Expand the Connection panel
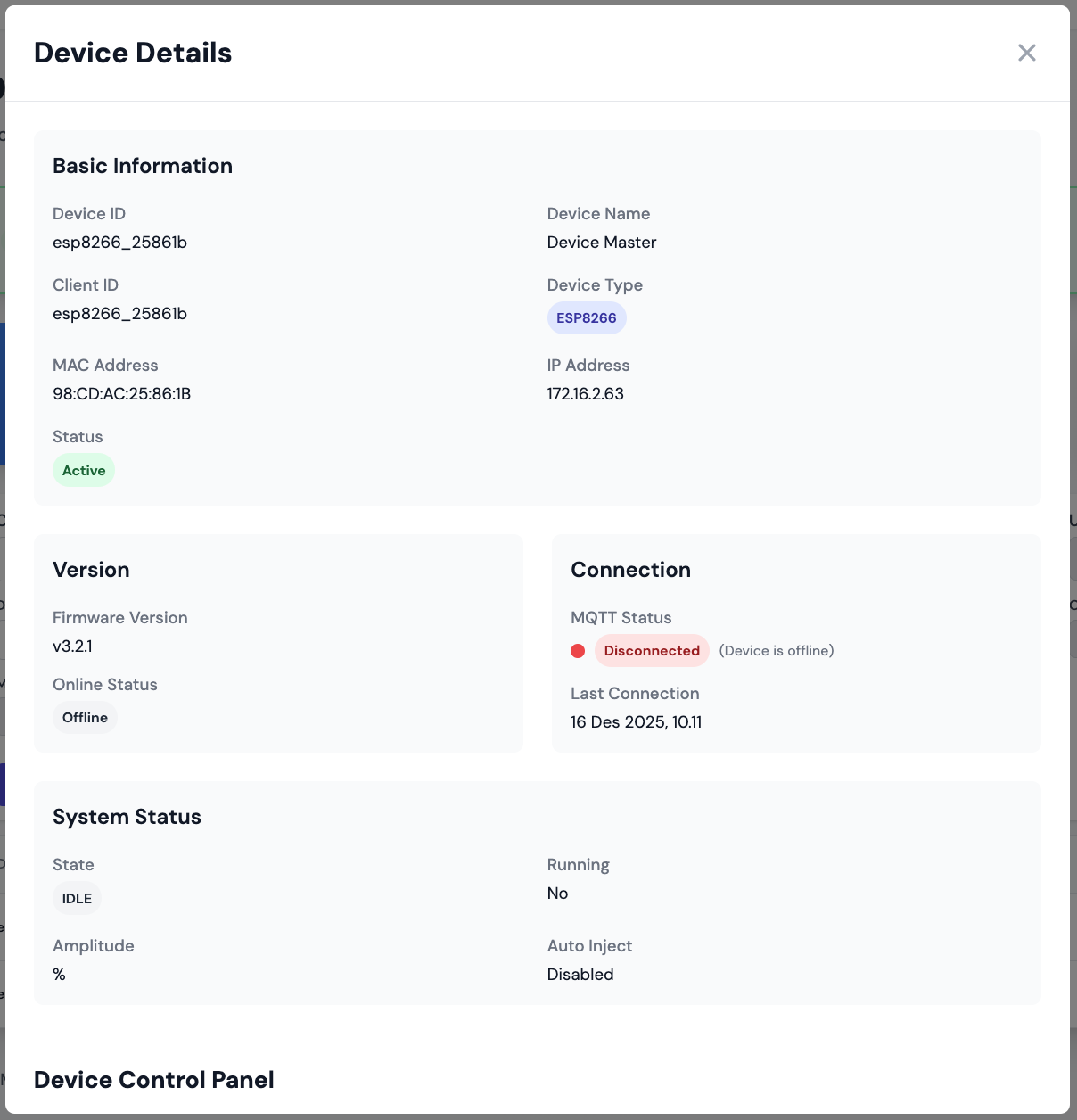The width and height of the screenshot is (1077, 1120). (630, 570)
